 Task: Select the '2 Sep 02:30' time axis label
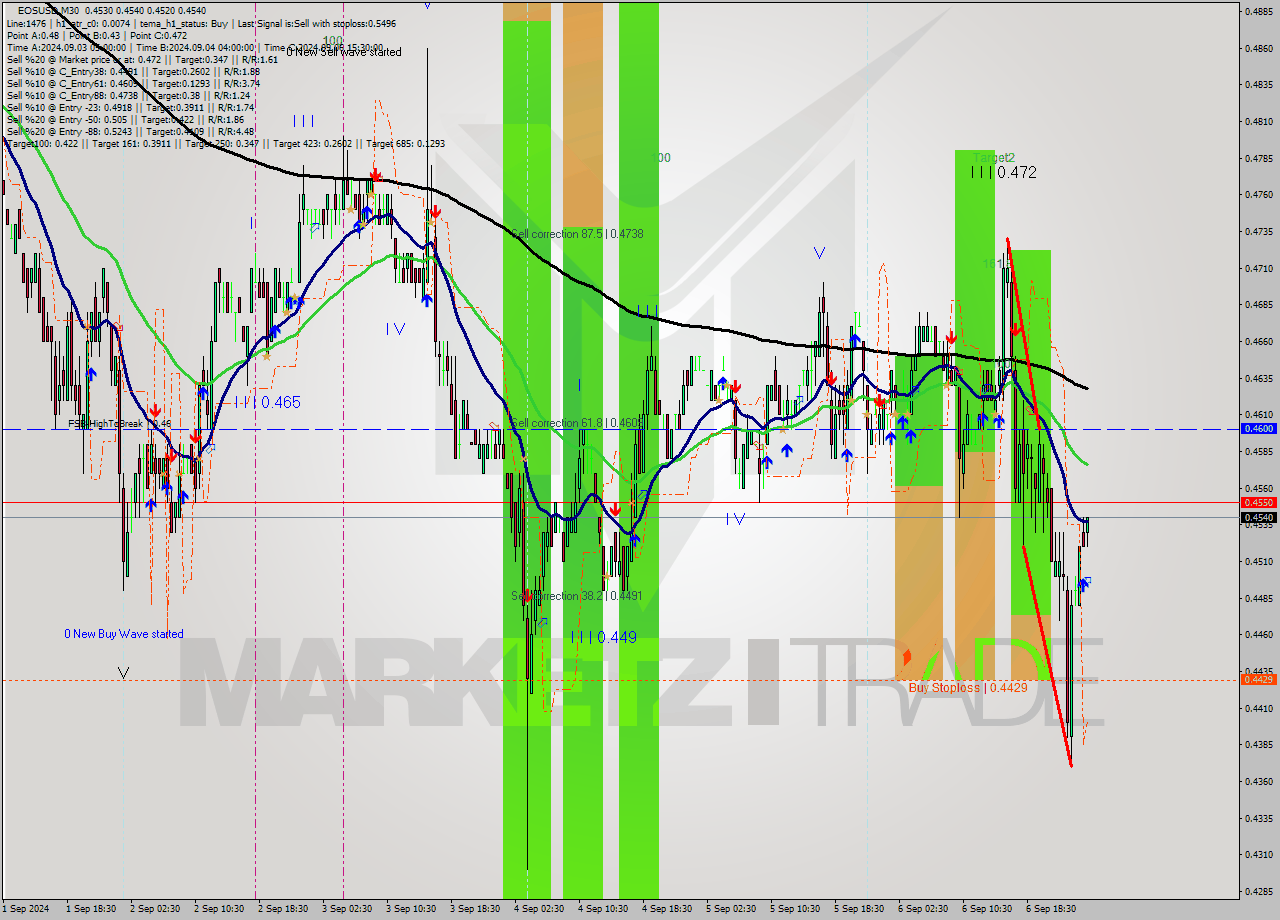pyautogui.click(x=154, y=909)
